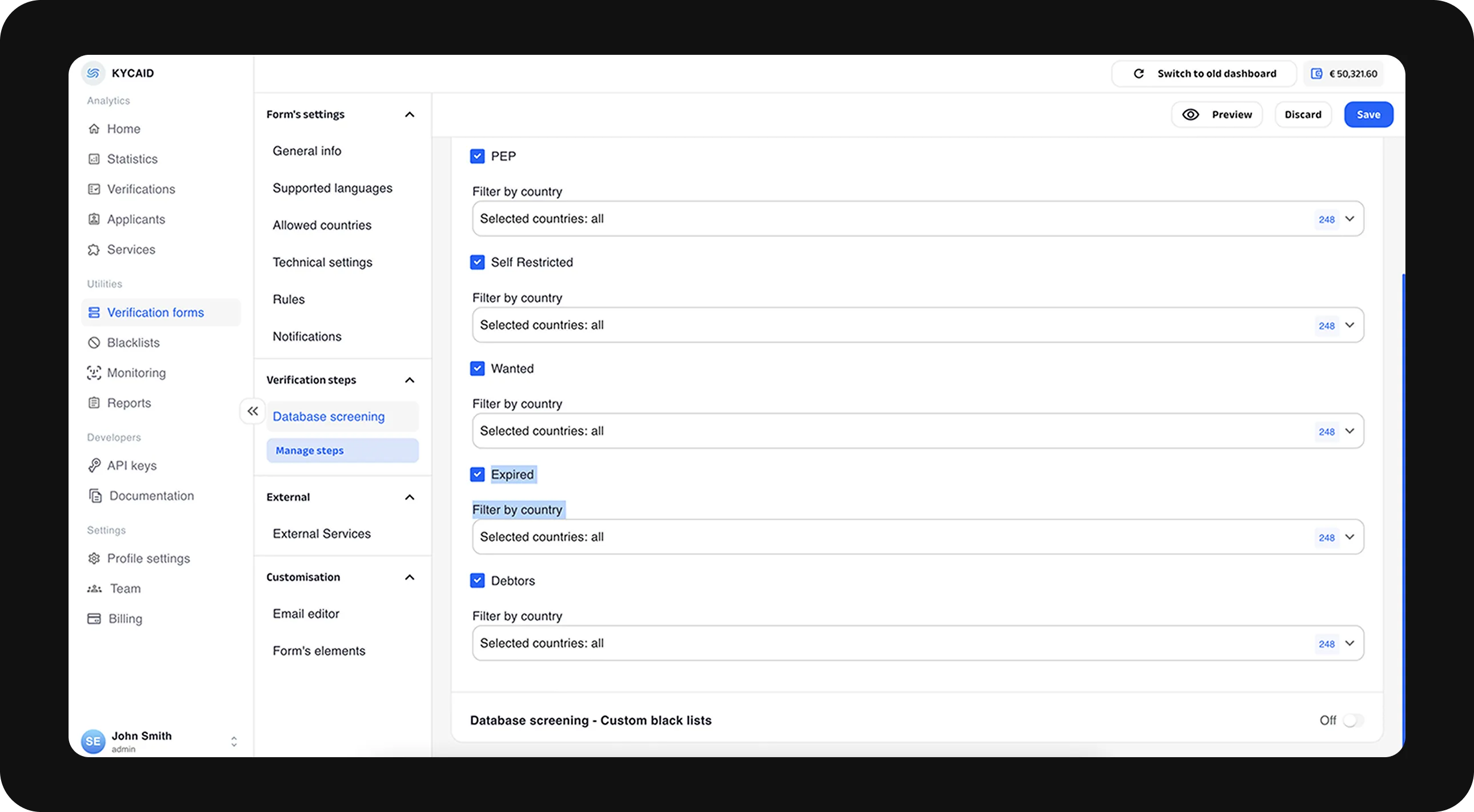Viewport: 1474px width, 812px height.
Task: Click the Discard button
Action: click(x=1303, y=115)
